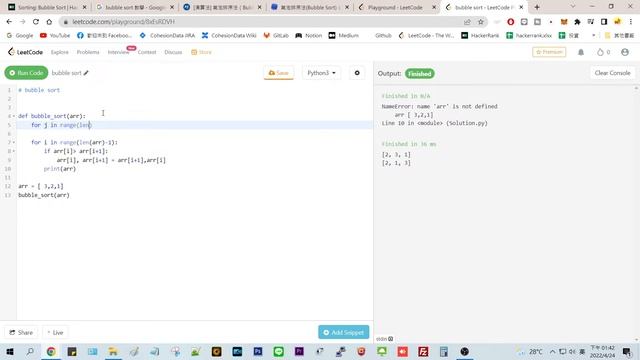Open the tab search chevron
640x360 pixels.
tap(573, 7)
